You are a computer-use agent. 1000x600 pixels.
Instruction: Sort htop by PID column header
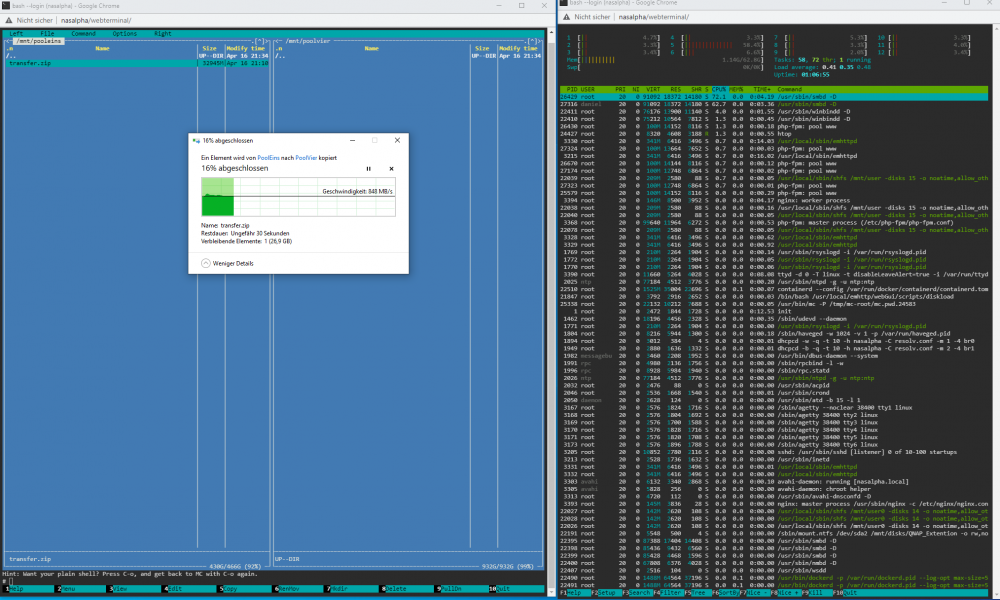tap(572, 89)
